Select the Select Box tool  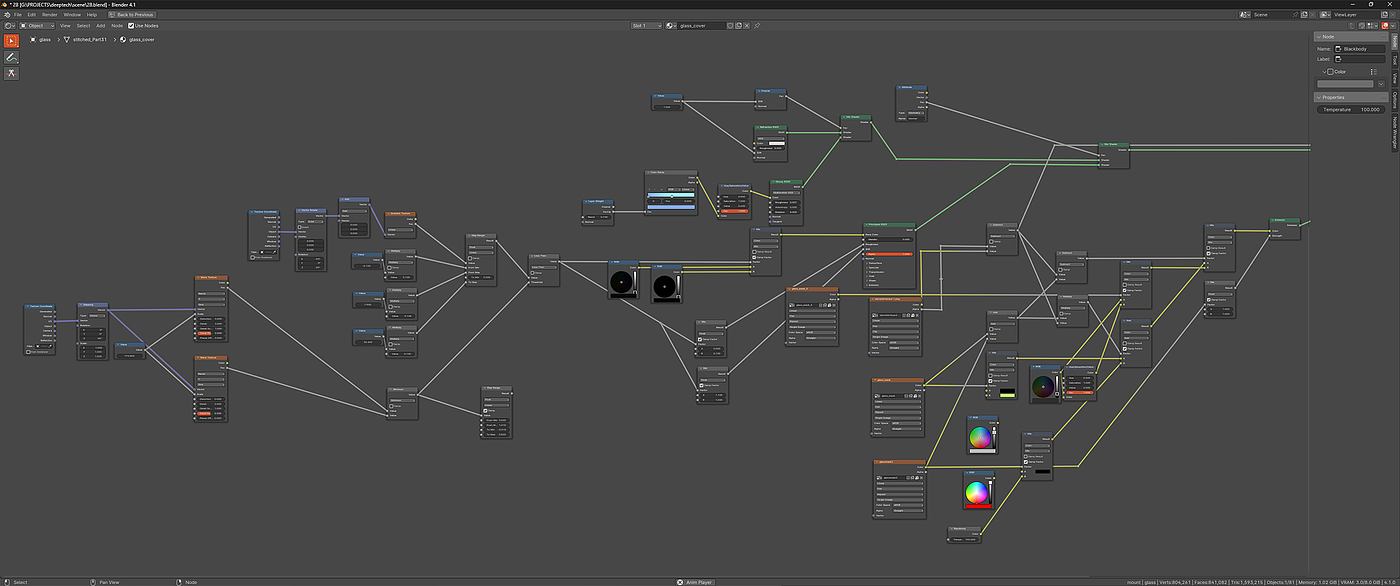(x=11, y=41)
